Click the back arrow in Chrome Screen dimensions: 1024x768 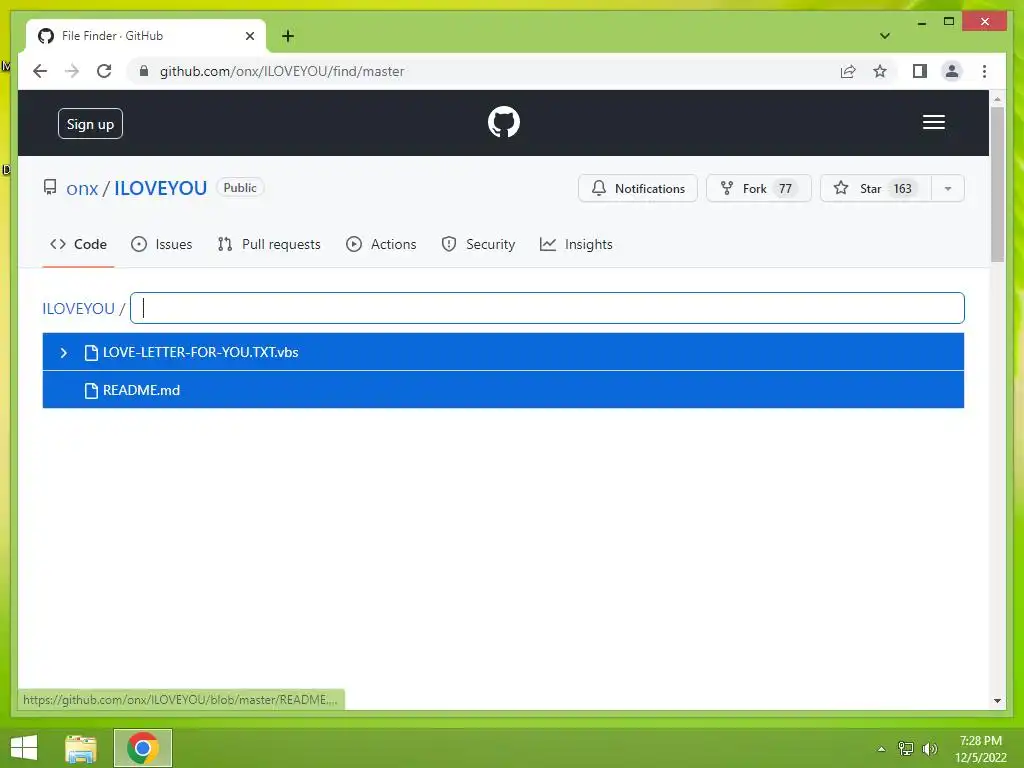tap(40, 71)
